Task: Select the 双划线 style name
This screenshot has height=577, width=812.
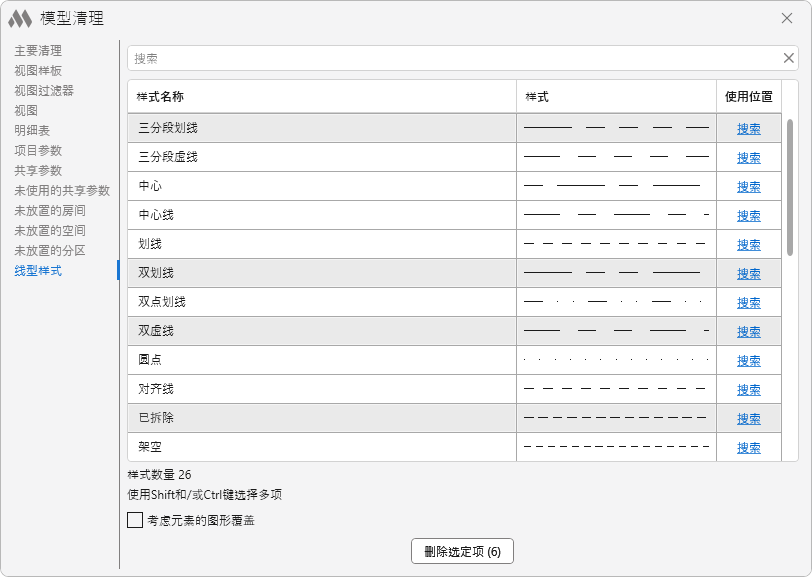Action: [156, 273]
